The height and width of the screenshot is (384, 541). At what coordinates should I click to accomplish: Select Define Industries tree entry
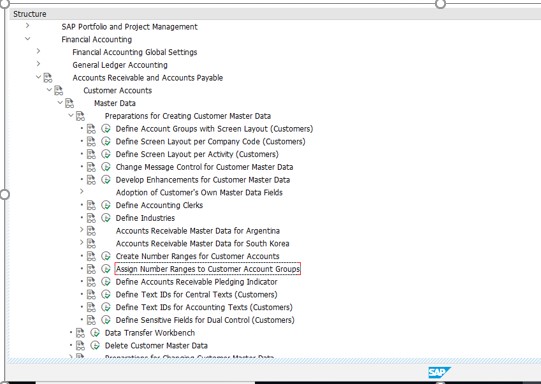pos(145,218)
